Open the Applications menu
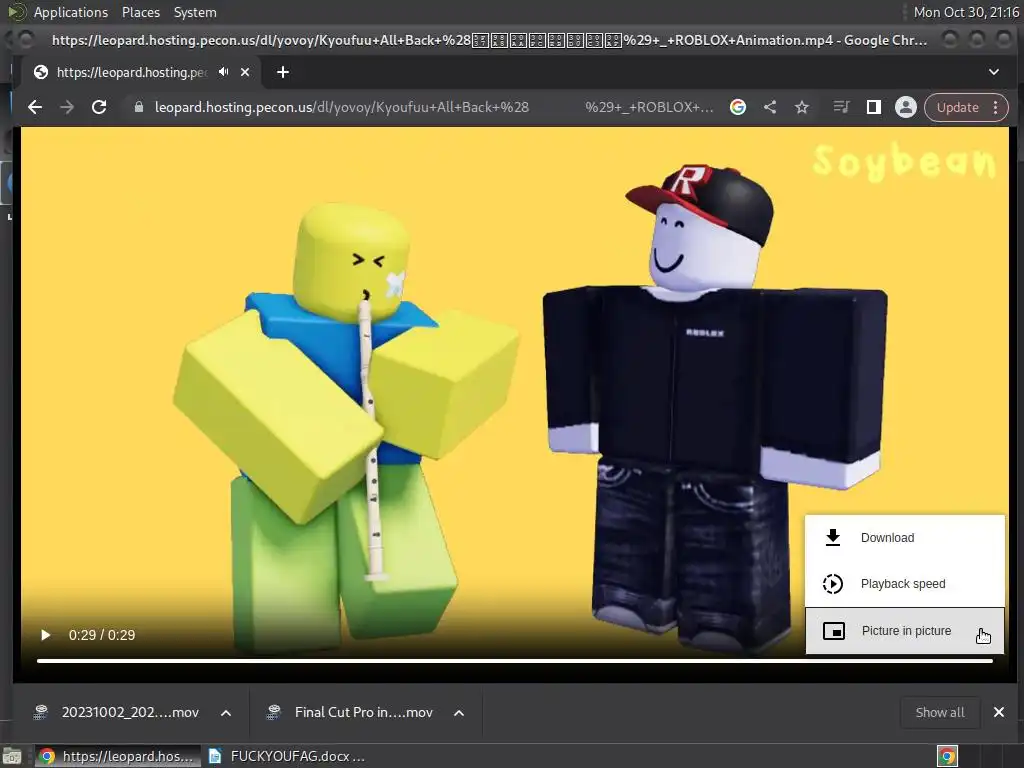The width and height of the screenshot is (1024, 768). (71, 12)
